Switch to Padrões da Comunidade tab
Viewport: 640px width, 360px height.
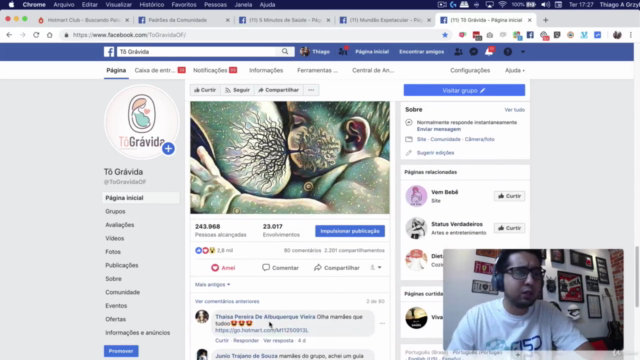[x=184, y=20]
